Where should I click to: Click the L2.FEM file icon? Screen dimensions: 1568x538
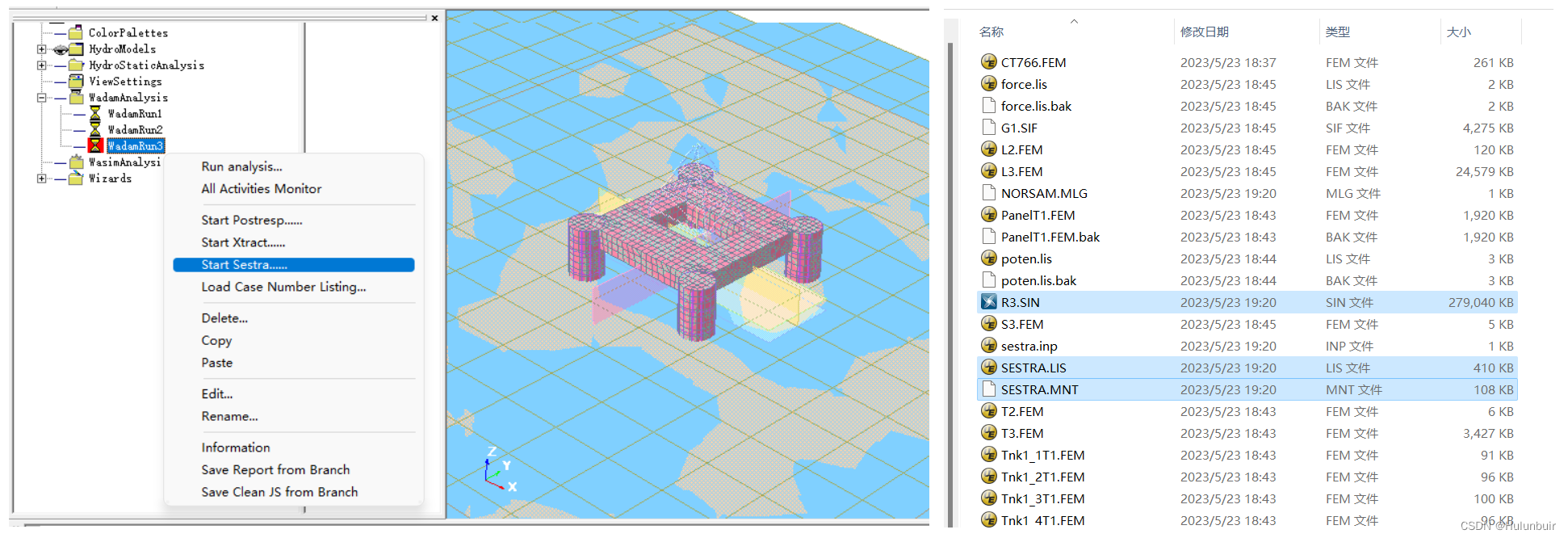988,149
